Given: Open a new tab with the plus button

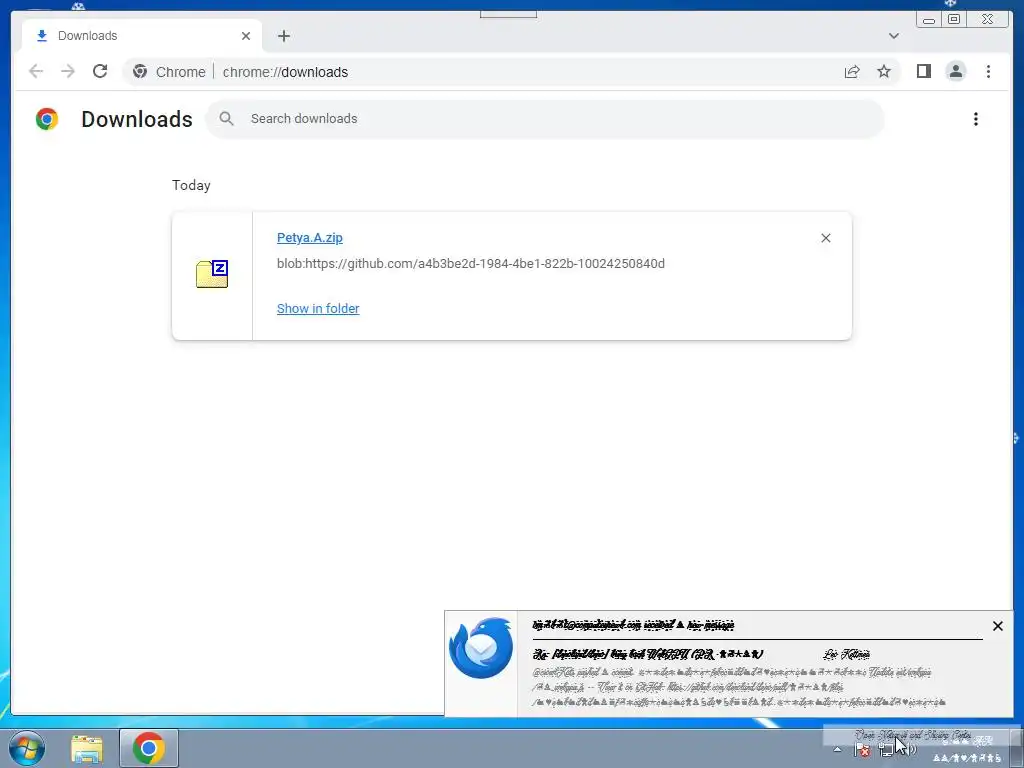Looking at the screenshot, I should 283,36.
